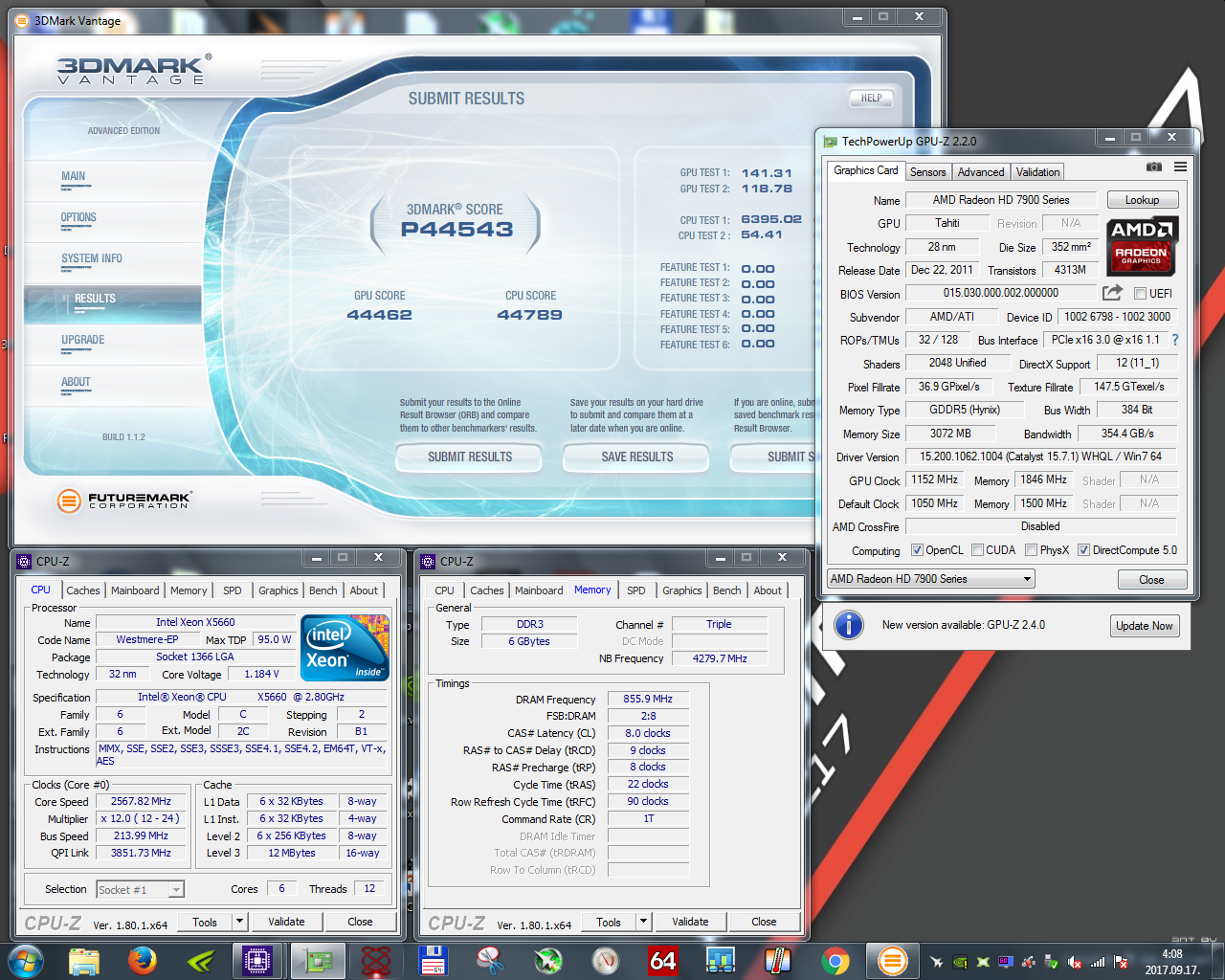The height and width of the screenshot is (980, 1225).
Task: Click the Lookup button in GPU-Z
Action: 1143,200
